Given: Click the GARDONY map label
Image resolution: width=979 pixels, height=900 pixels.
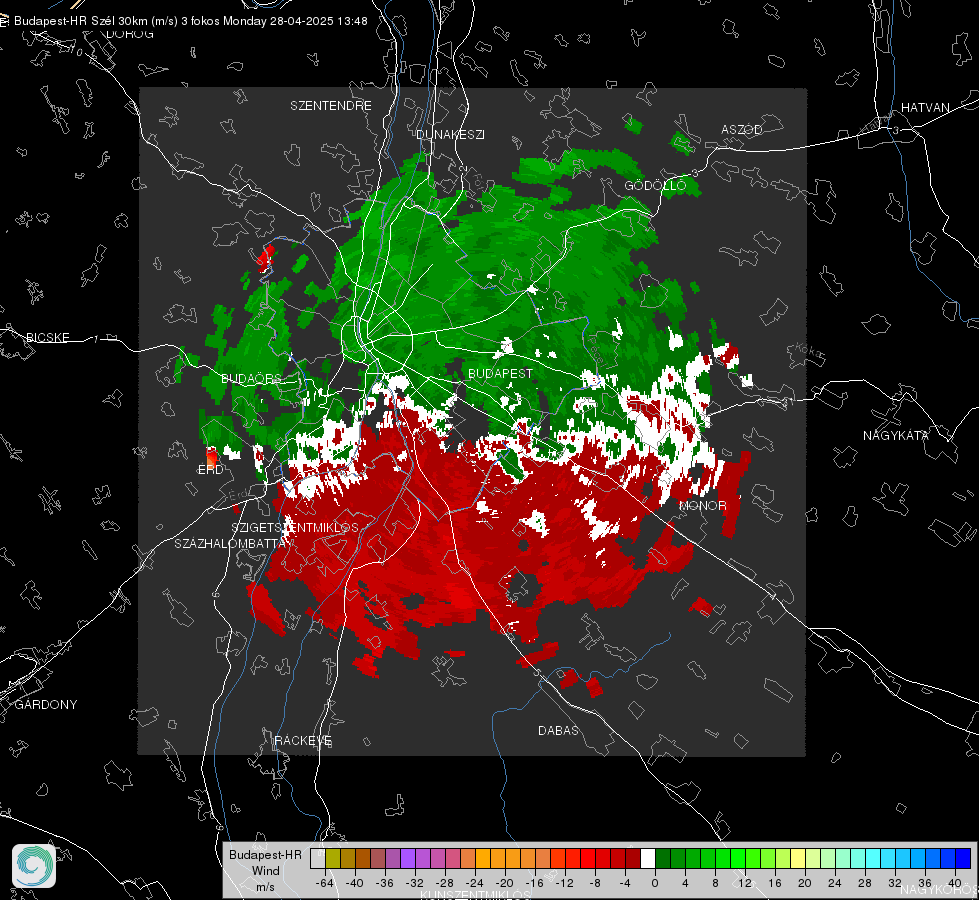Looking at the screenshot, I should [46, 705].
